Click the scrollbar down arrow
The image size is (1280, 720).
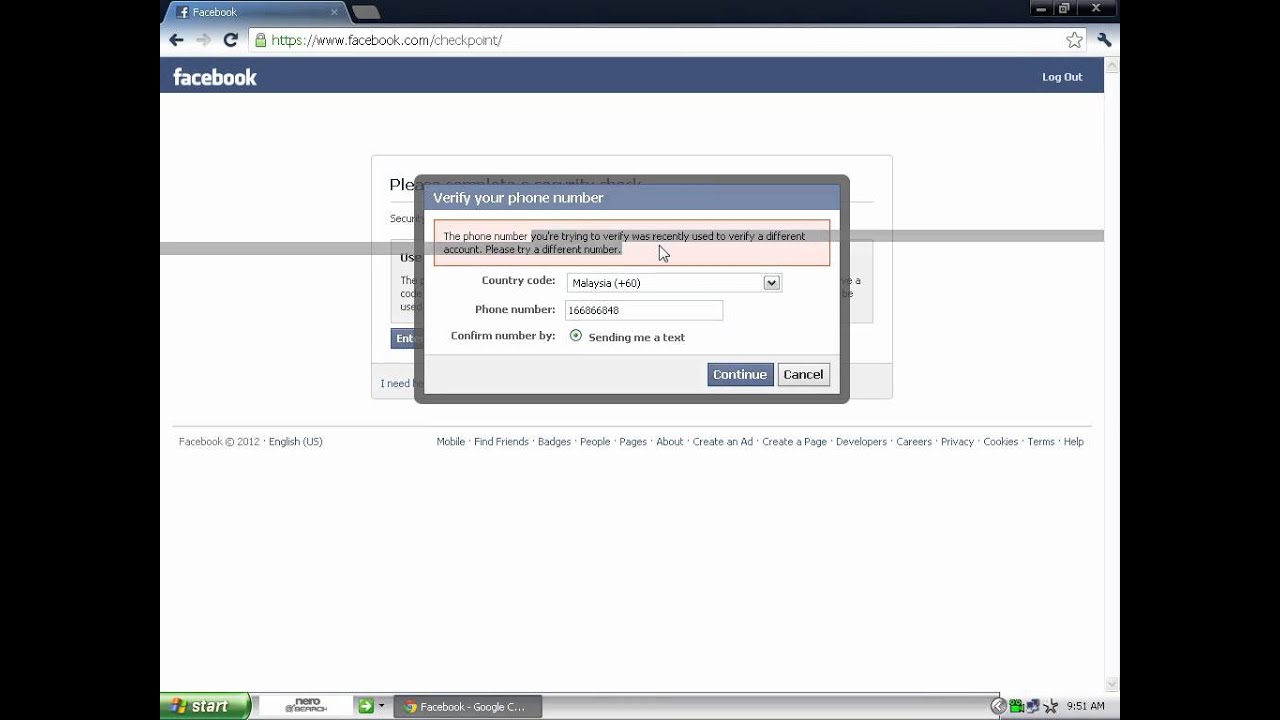point(1112,682)
